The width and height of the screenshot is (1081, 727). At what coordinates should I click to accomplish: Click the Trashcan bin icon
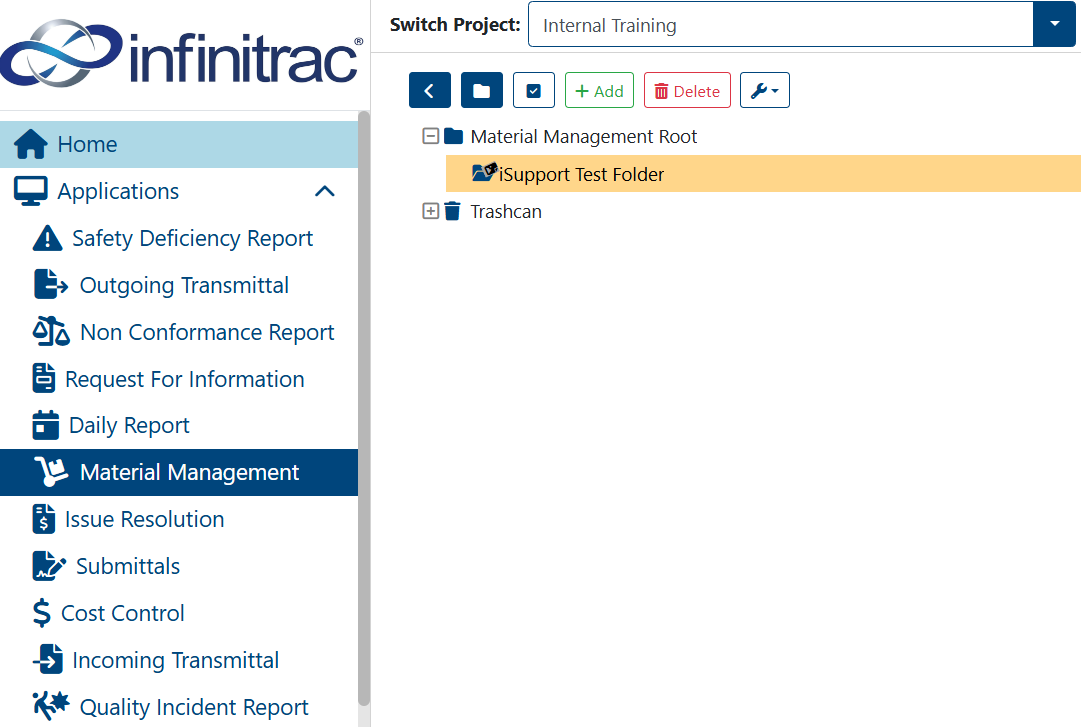pyautogui.click(x=452, y=211)
